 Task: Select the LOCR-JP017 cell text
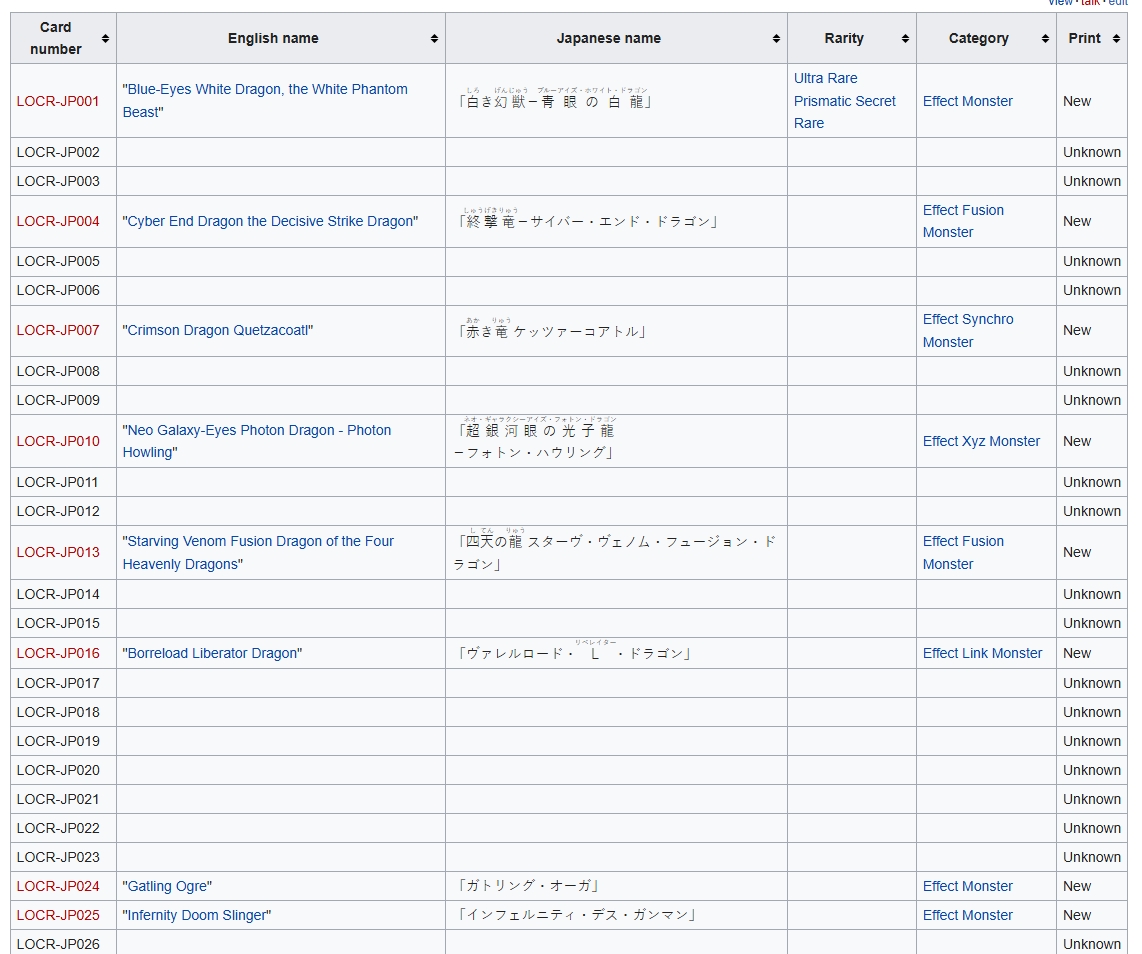[x=58, y=683]
